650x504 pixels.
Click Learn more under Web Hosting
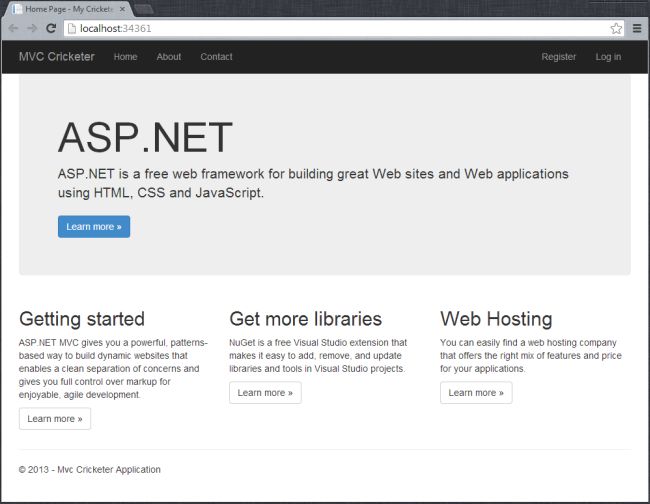pos(476,393)
